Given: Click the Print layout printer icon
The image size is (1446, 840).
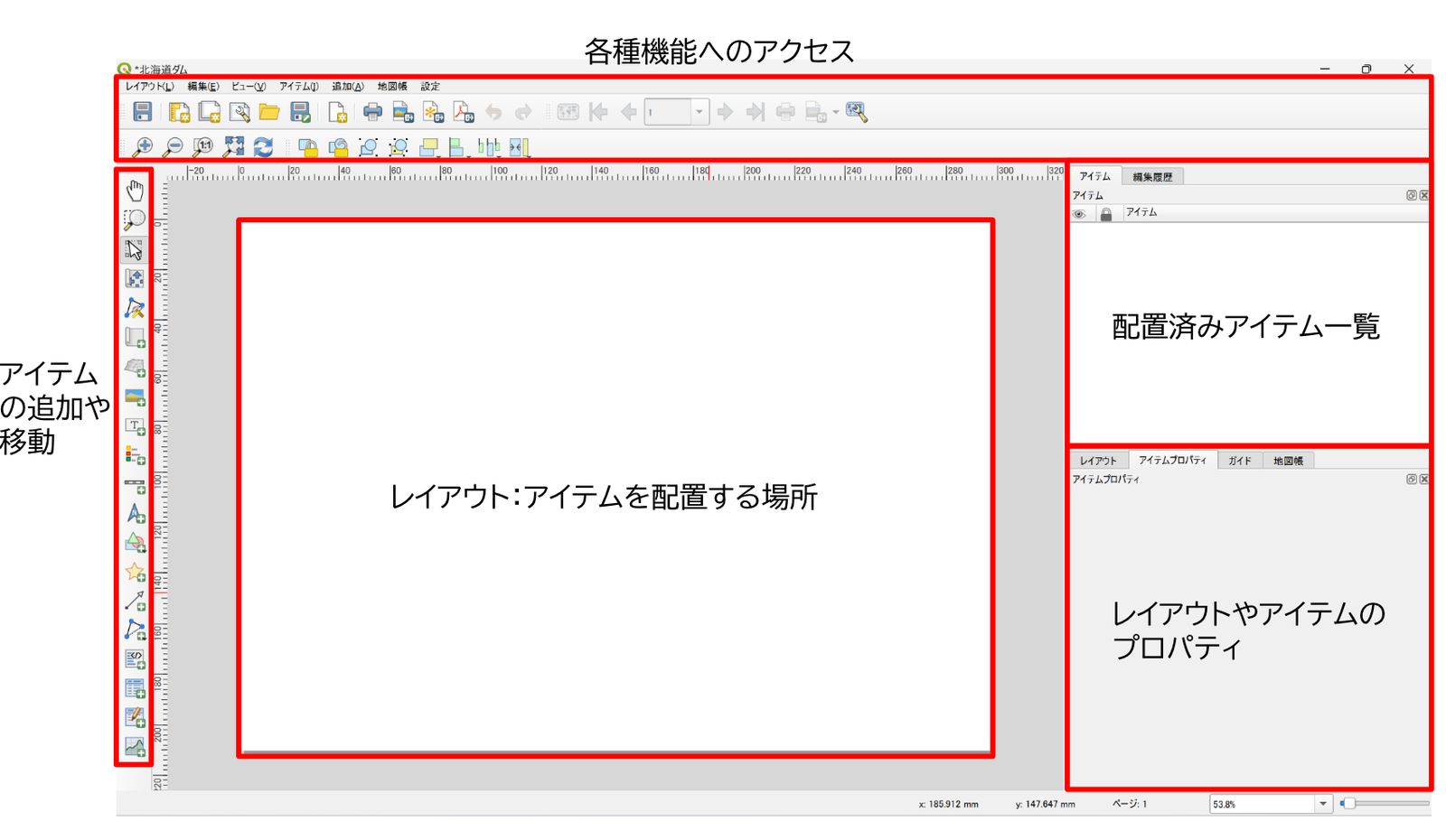Looking at the screenshot, I should [x=372, y=112].
